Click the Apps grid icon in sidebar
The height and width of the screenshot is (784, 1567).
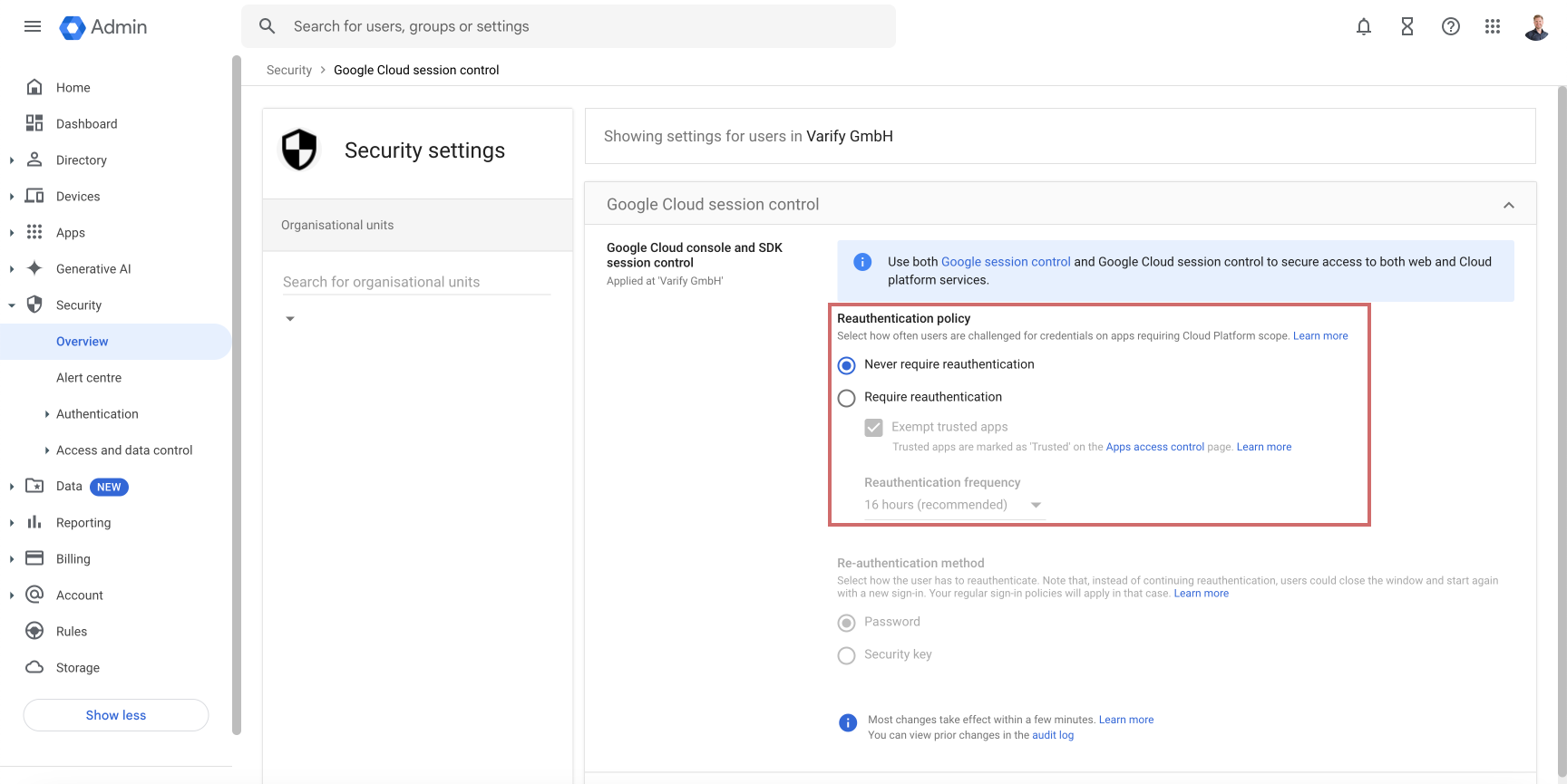(x=34, y=232)
